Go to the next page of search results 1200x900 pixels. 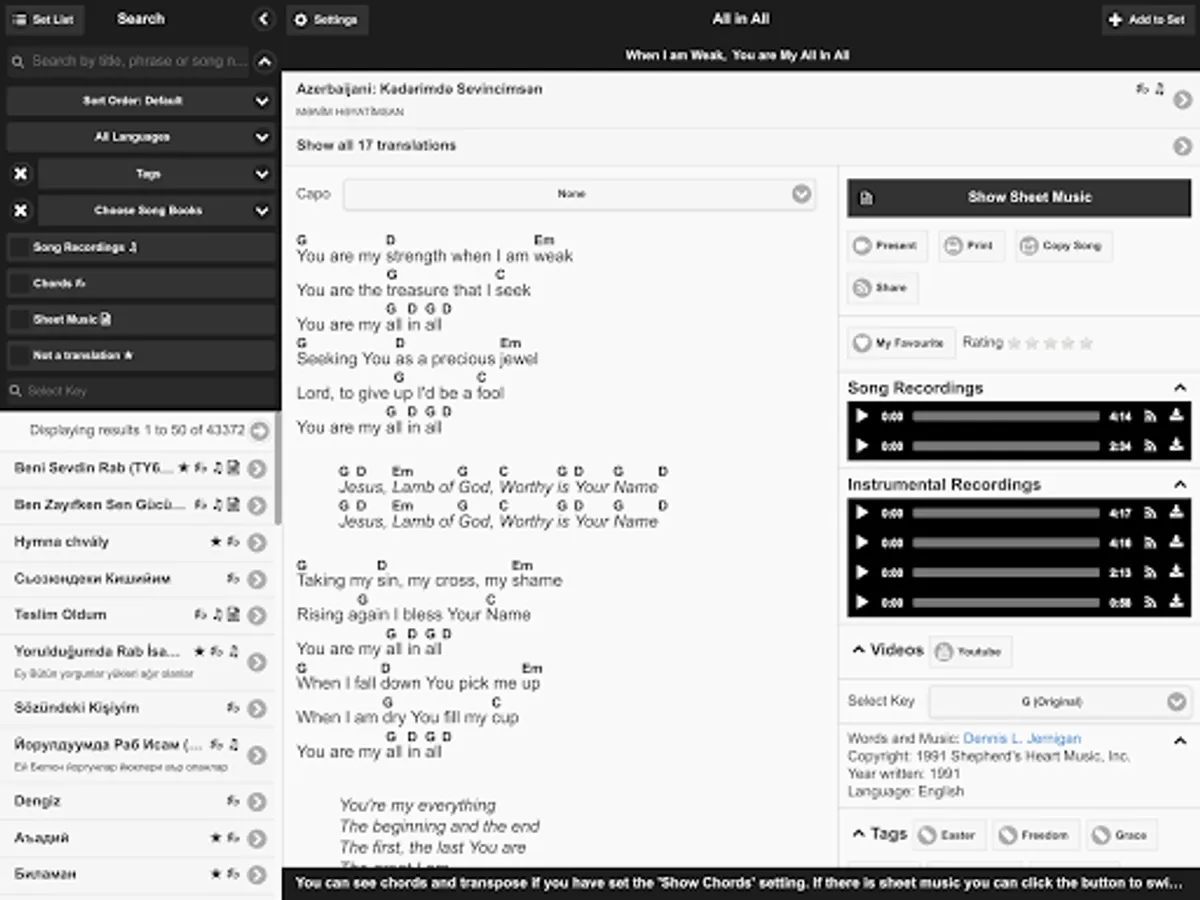tap(259, 431)
